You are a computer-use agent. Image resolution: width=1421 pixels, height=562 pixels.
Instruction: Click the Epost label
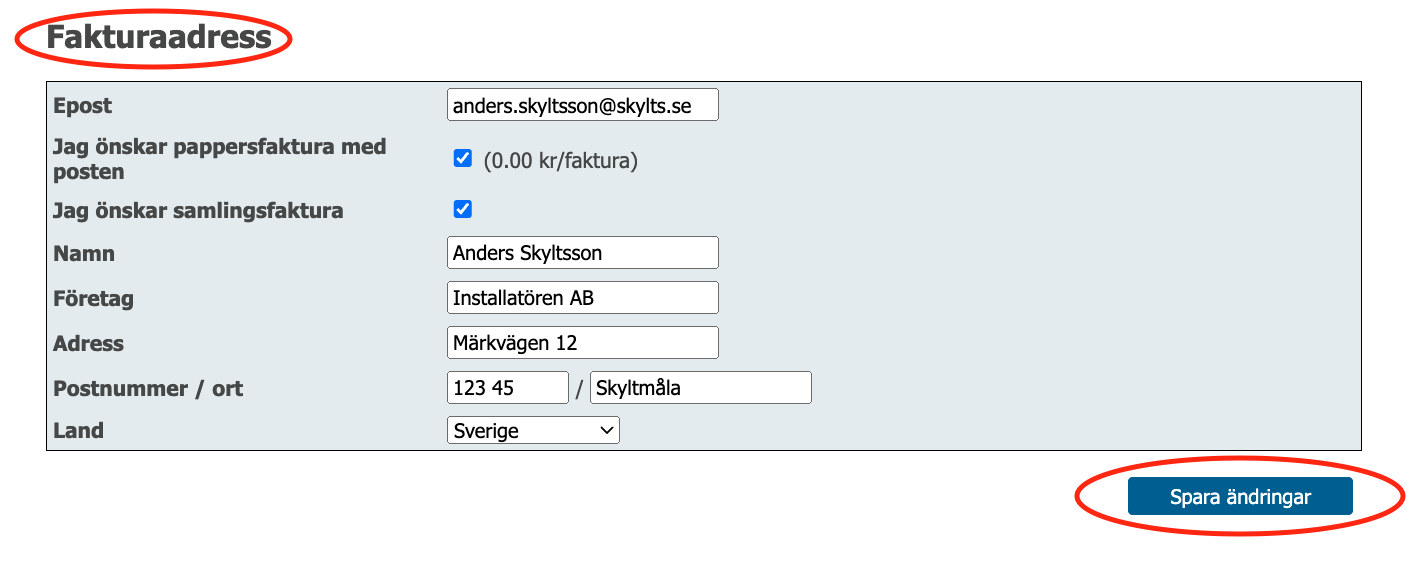click(x=83, y=106)
